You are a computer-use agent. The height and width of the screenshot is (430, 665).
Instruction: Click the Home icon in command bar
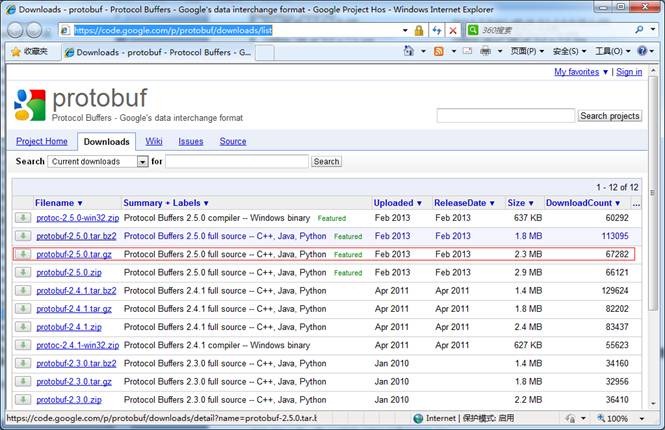408,51
